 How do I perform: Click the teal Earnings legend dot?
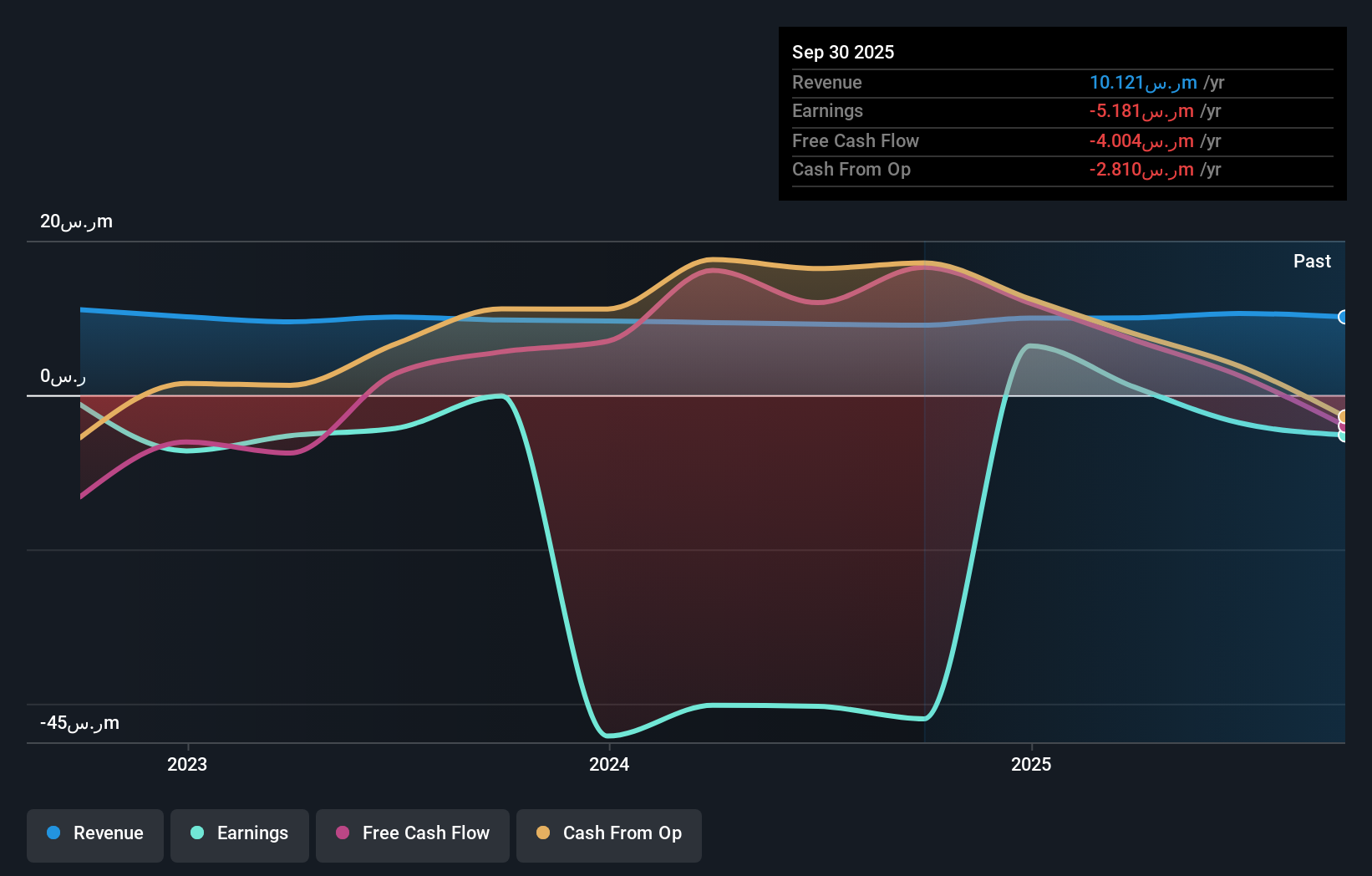click(197, 833)
